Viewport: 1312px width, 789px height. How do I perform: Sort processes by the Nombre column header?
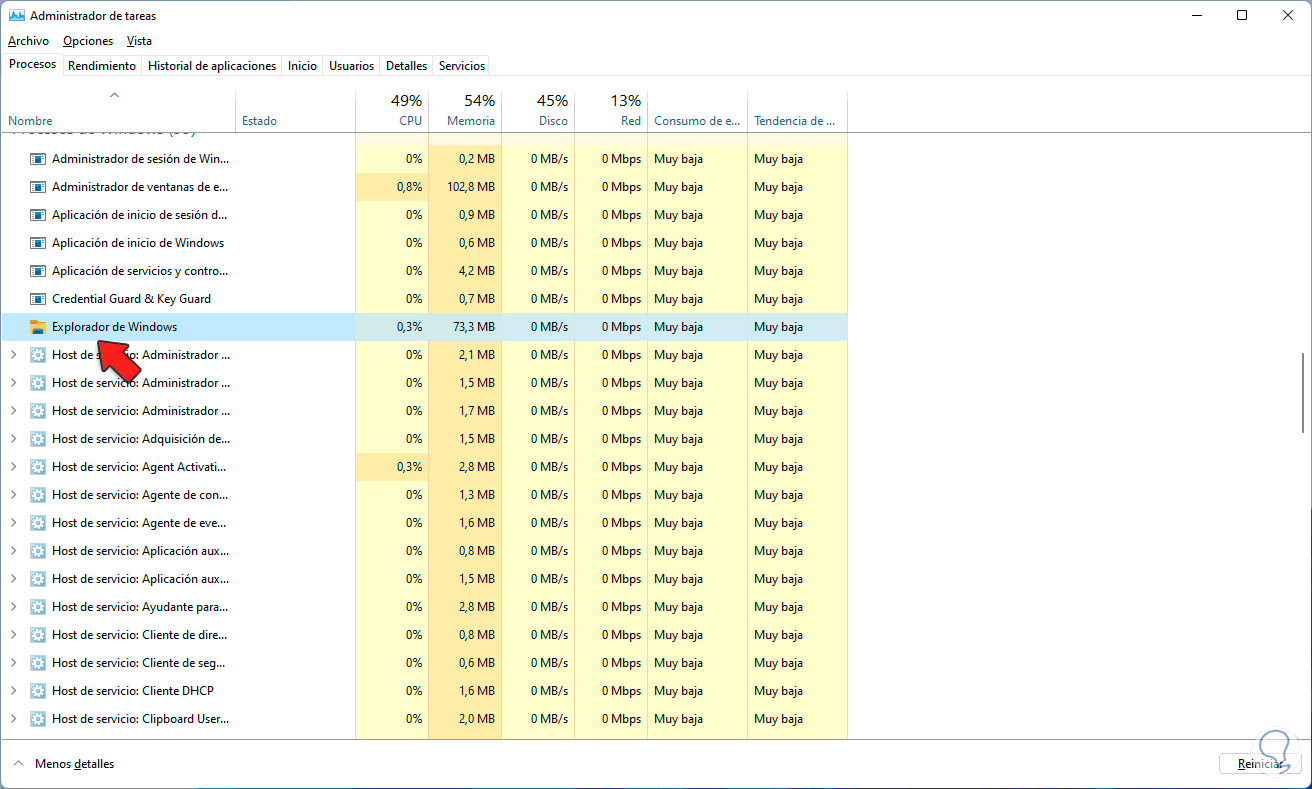(118, 111)
